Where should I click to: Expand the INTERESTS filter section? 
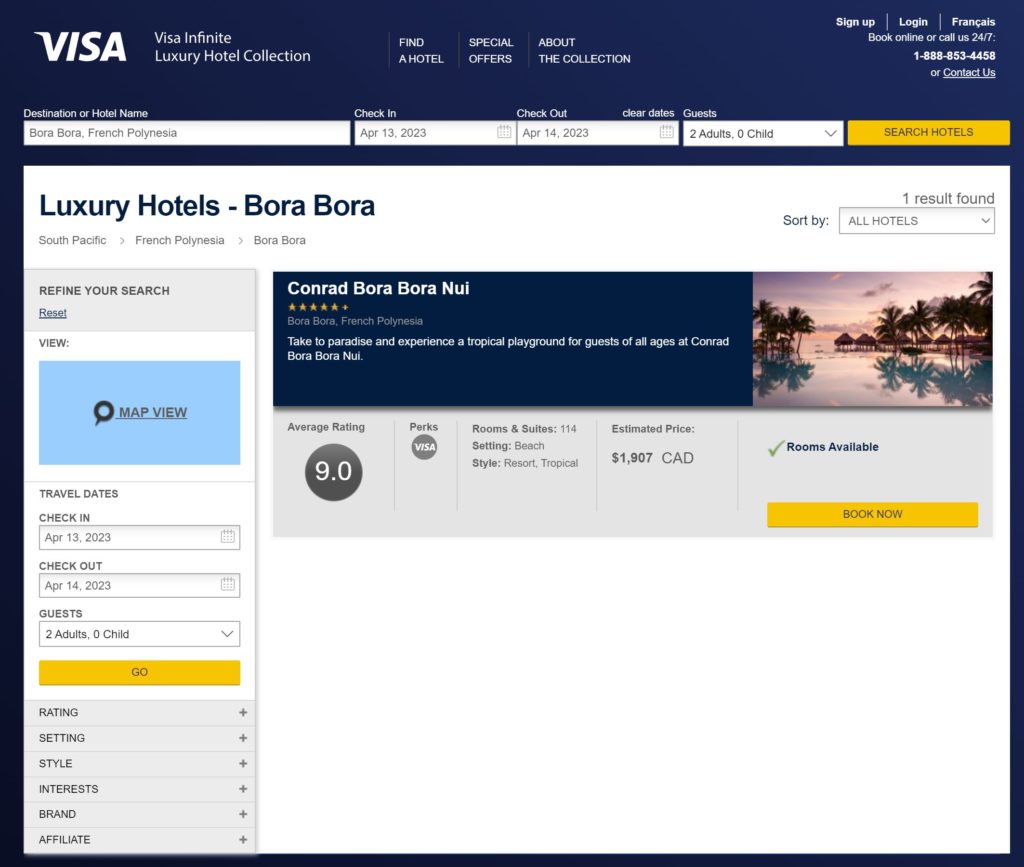(x=139, y=789)
